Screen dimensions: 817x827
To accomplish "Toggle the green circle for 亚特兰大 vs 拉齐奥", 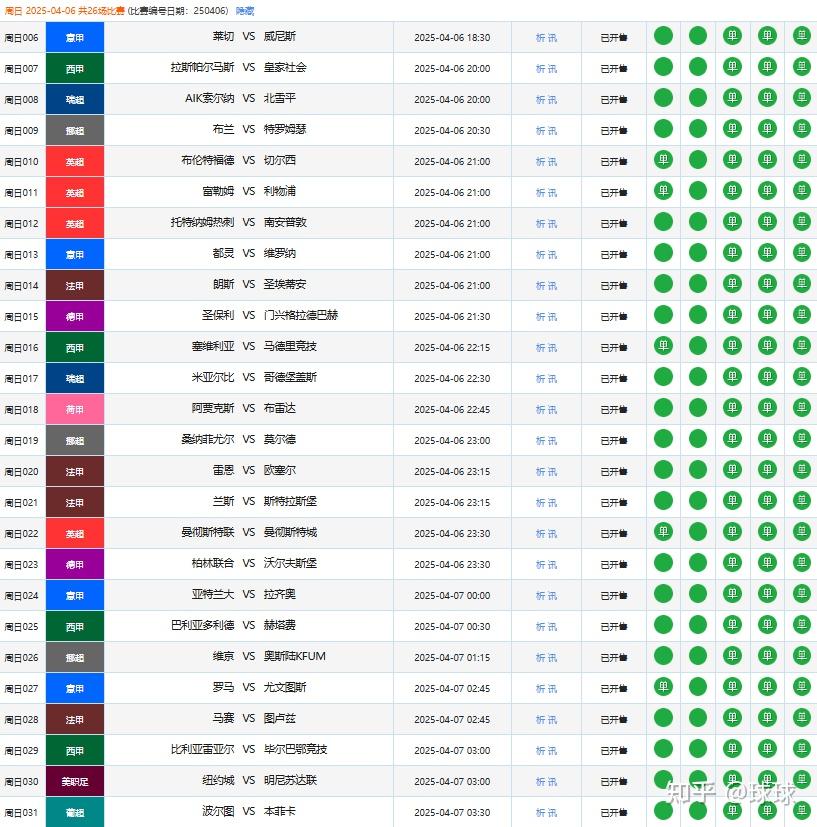I will click(662, 594).
